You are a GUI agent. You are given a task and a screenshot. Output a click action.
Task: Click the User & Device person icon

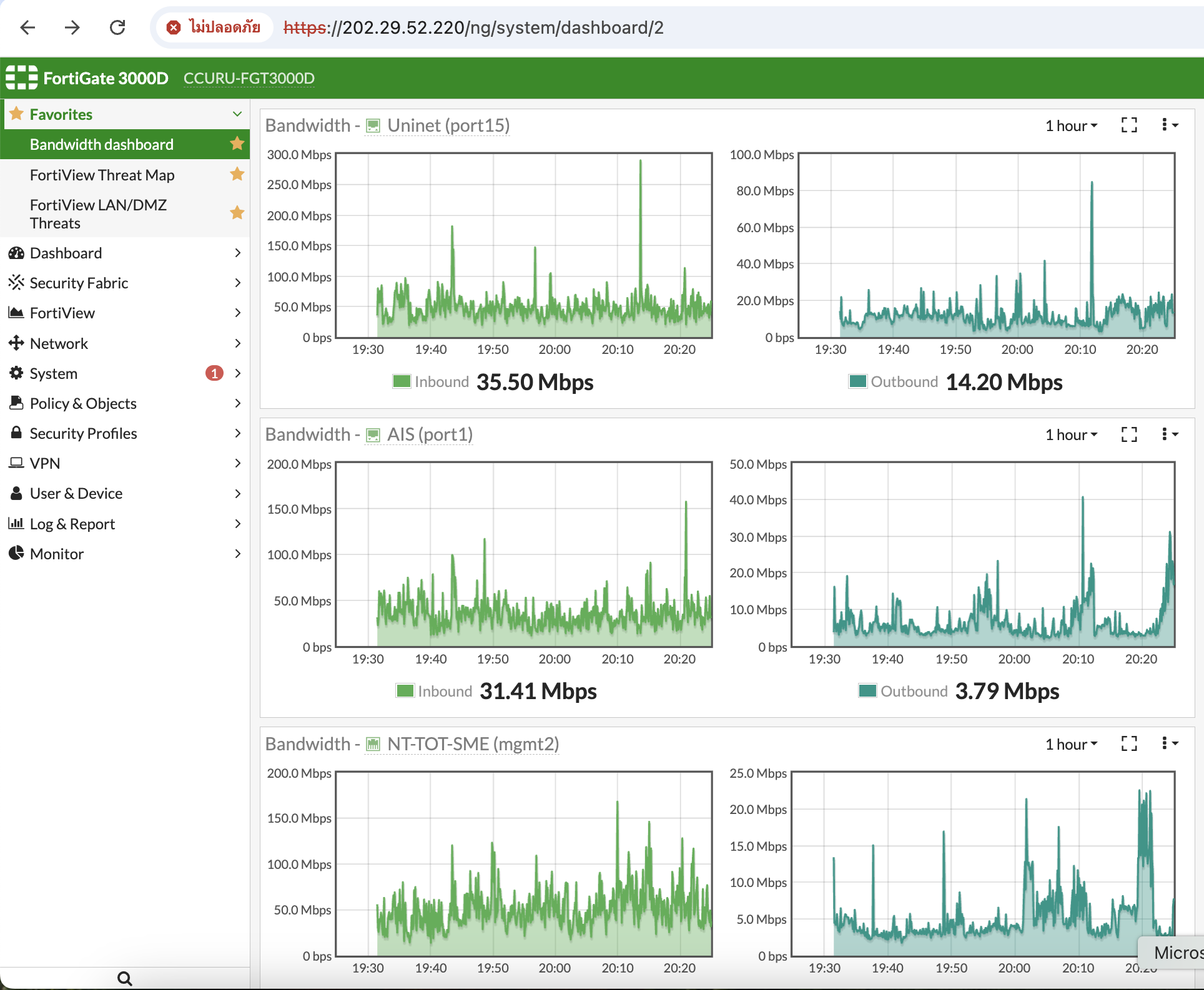click(16, 493)
